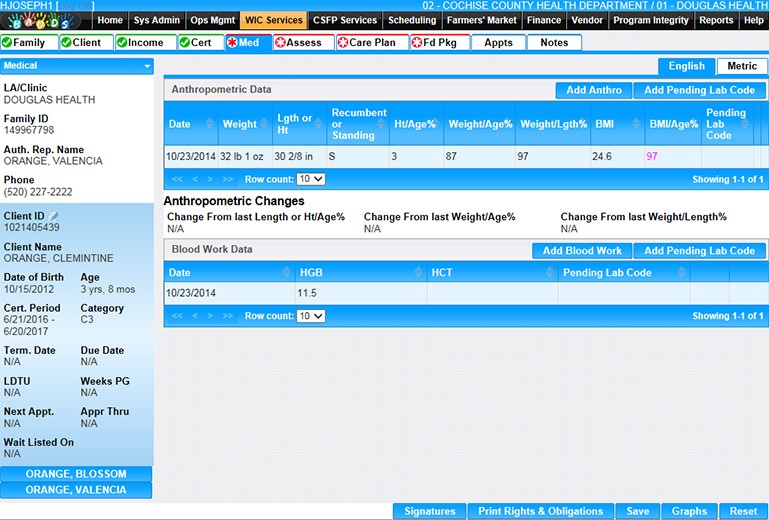Open Blood Work Row count dropdown

(x=311, y=316)
